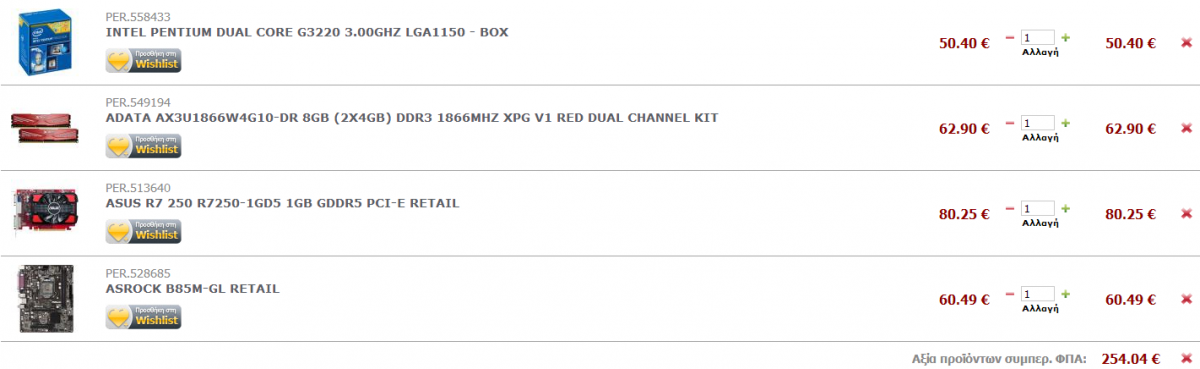Add ADATA RAM kit to Wishlist

point(143,146)
